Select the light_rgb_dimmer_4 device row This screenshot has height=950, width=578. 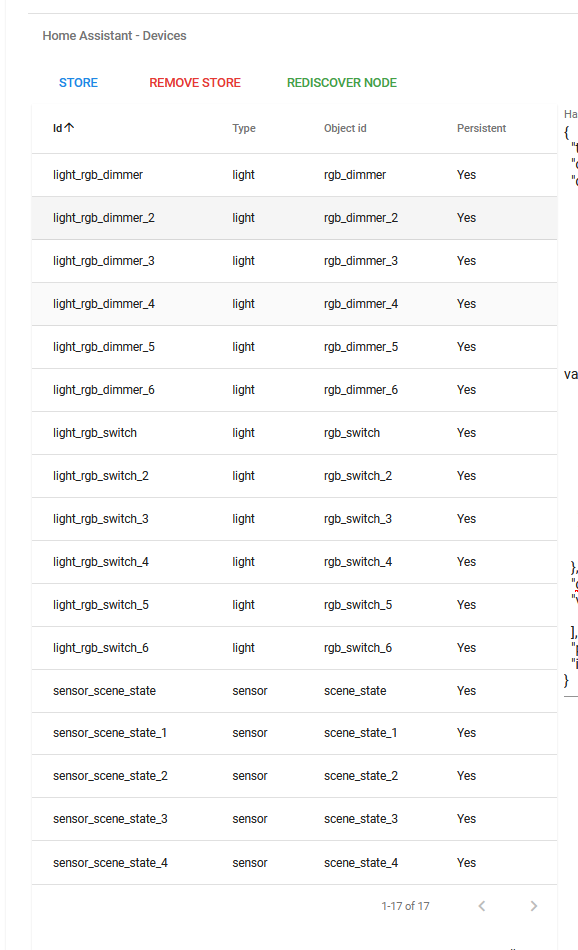pos(105,303)
